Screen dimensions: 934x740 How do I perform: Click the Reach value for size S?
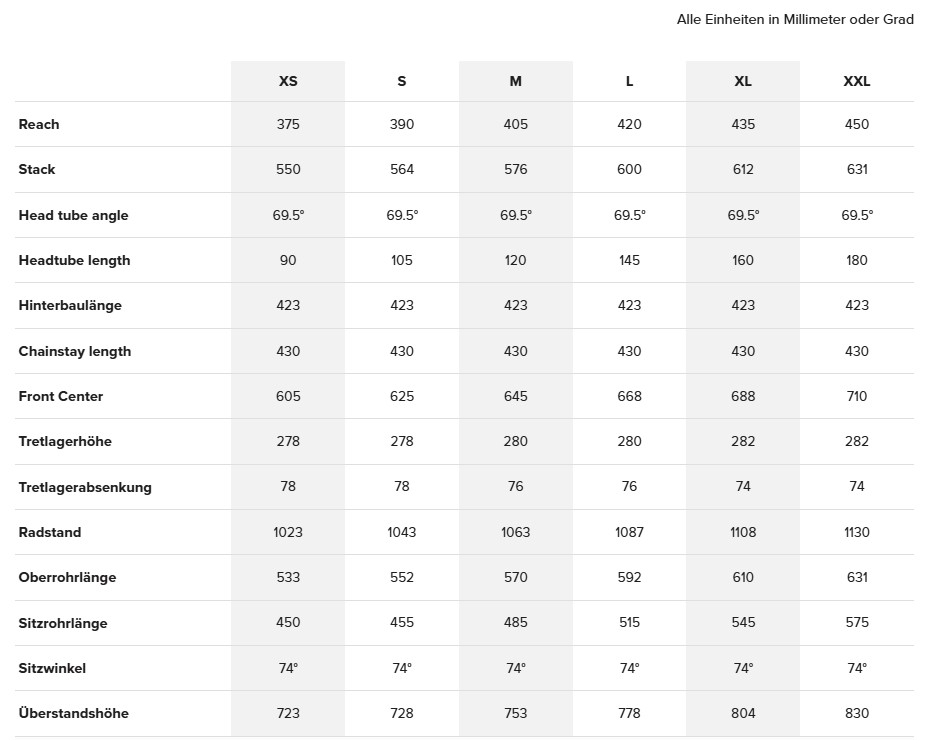[402, 124]
